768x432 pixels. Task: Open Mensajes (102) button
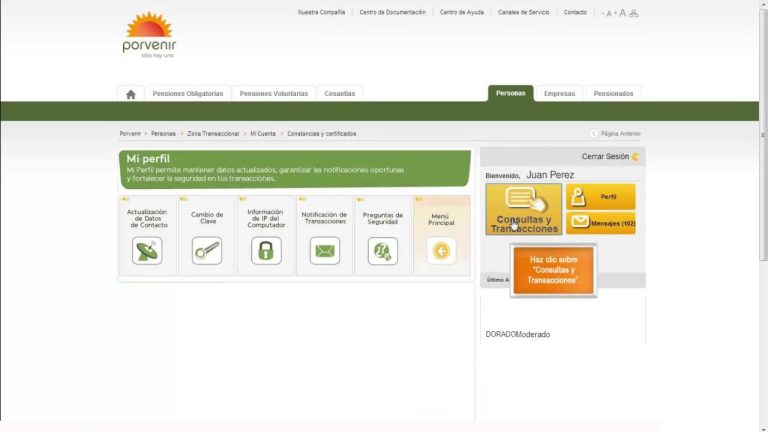click(601, 223)
